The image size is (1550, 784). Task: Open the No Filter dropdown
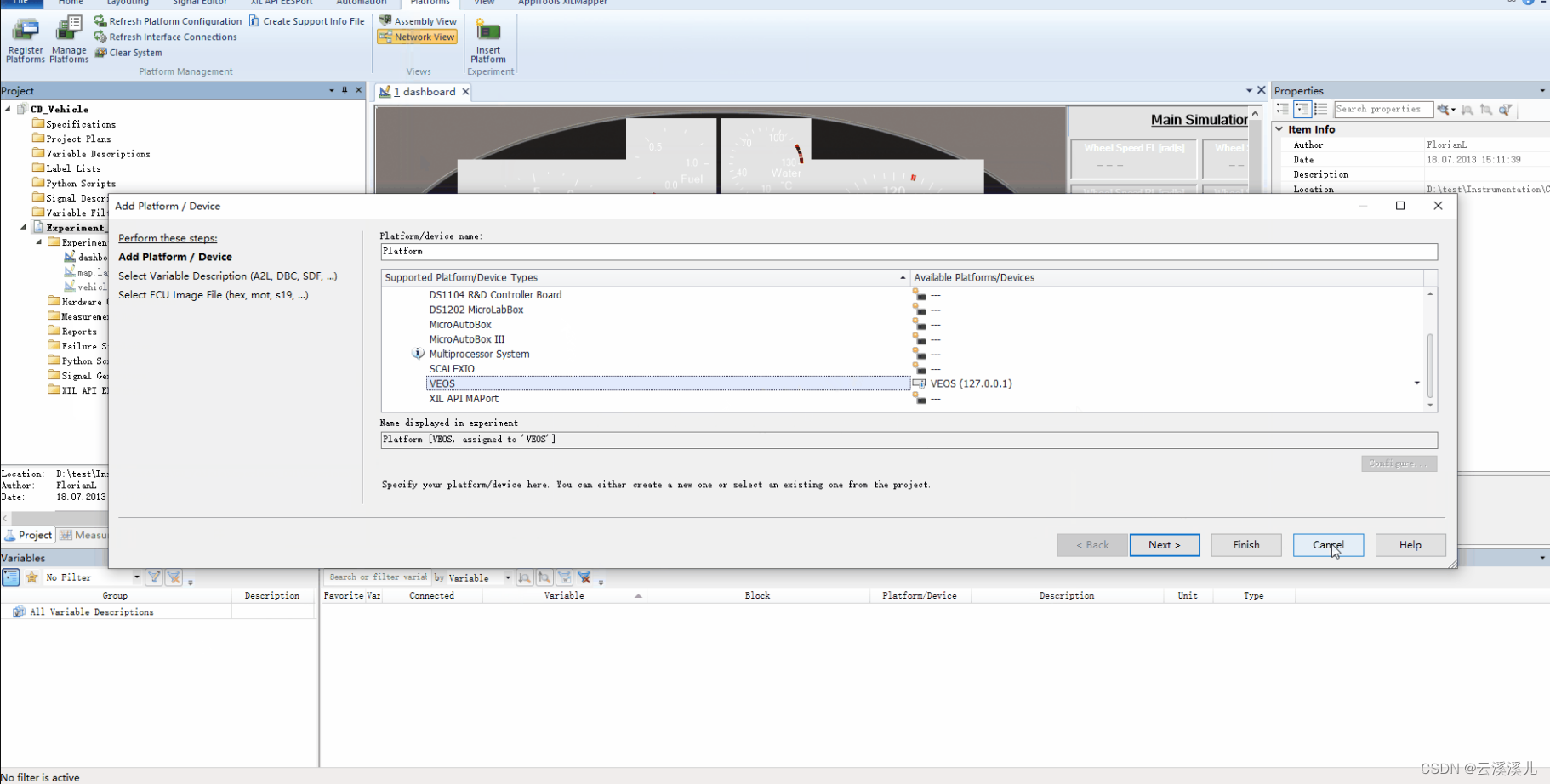[x=136, y=577]
